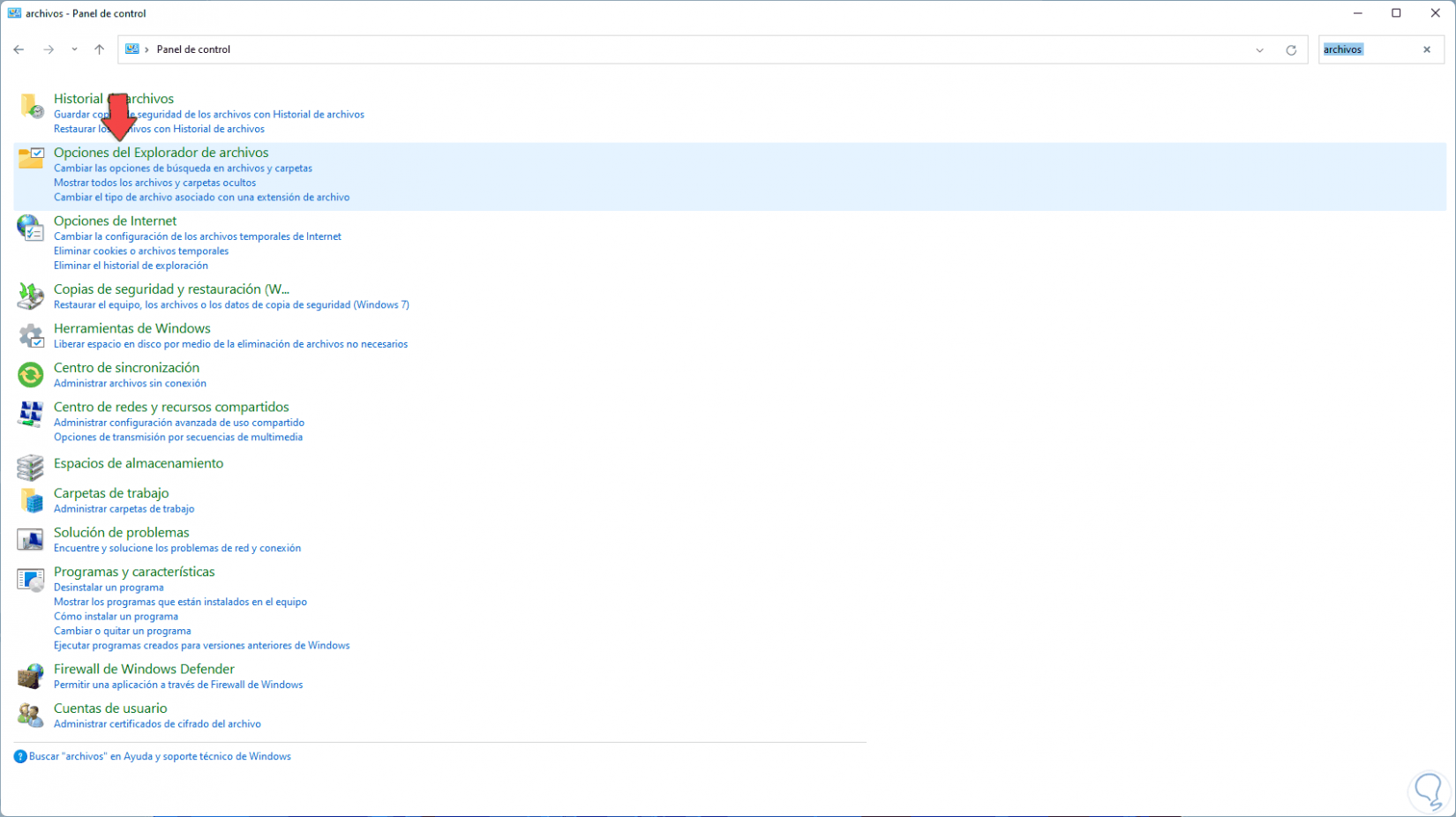Click the Herramientas de Windows gear icon

click(31, 335)
